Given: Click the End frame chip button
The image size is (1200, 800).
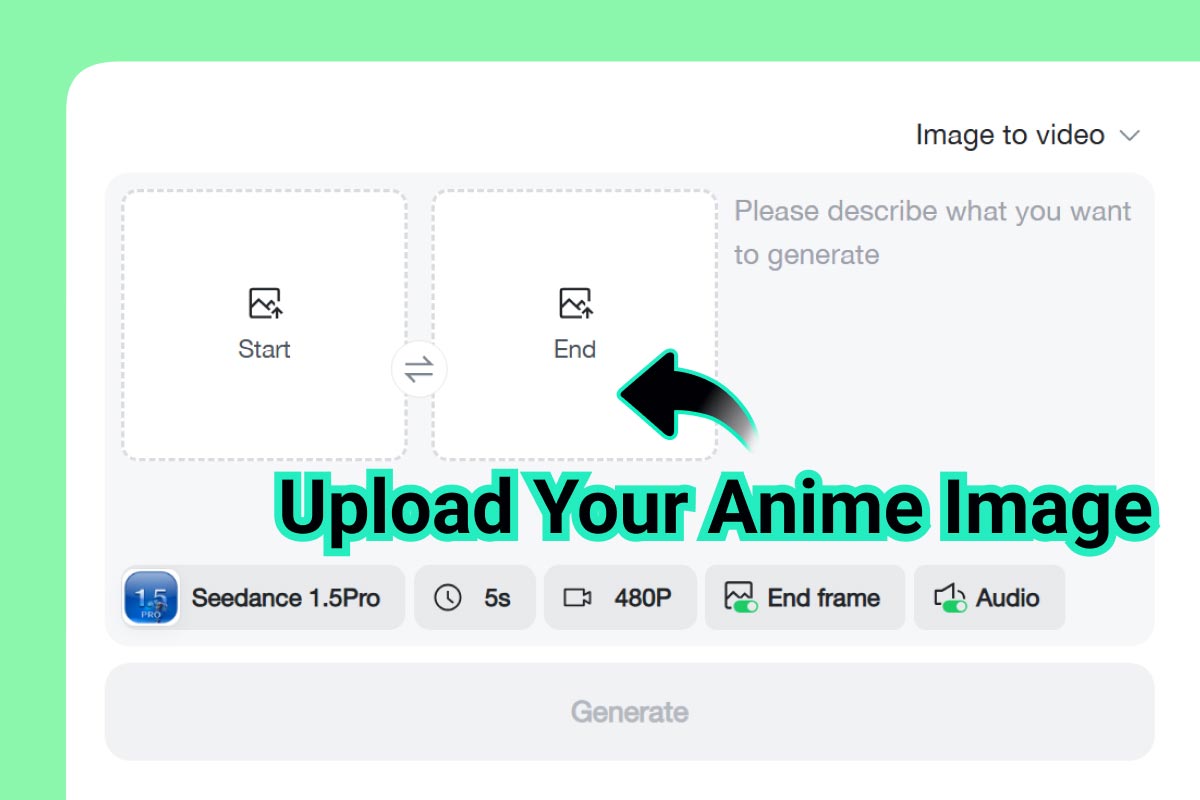Looking at the screenshot, I should click(804, 597).
